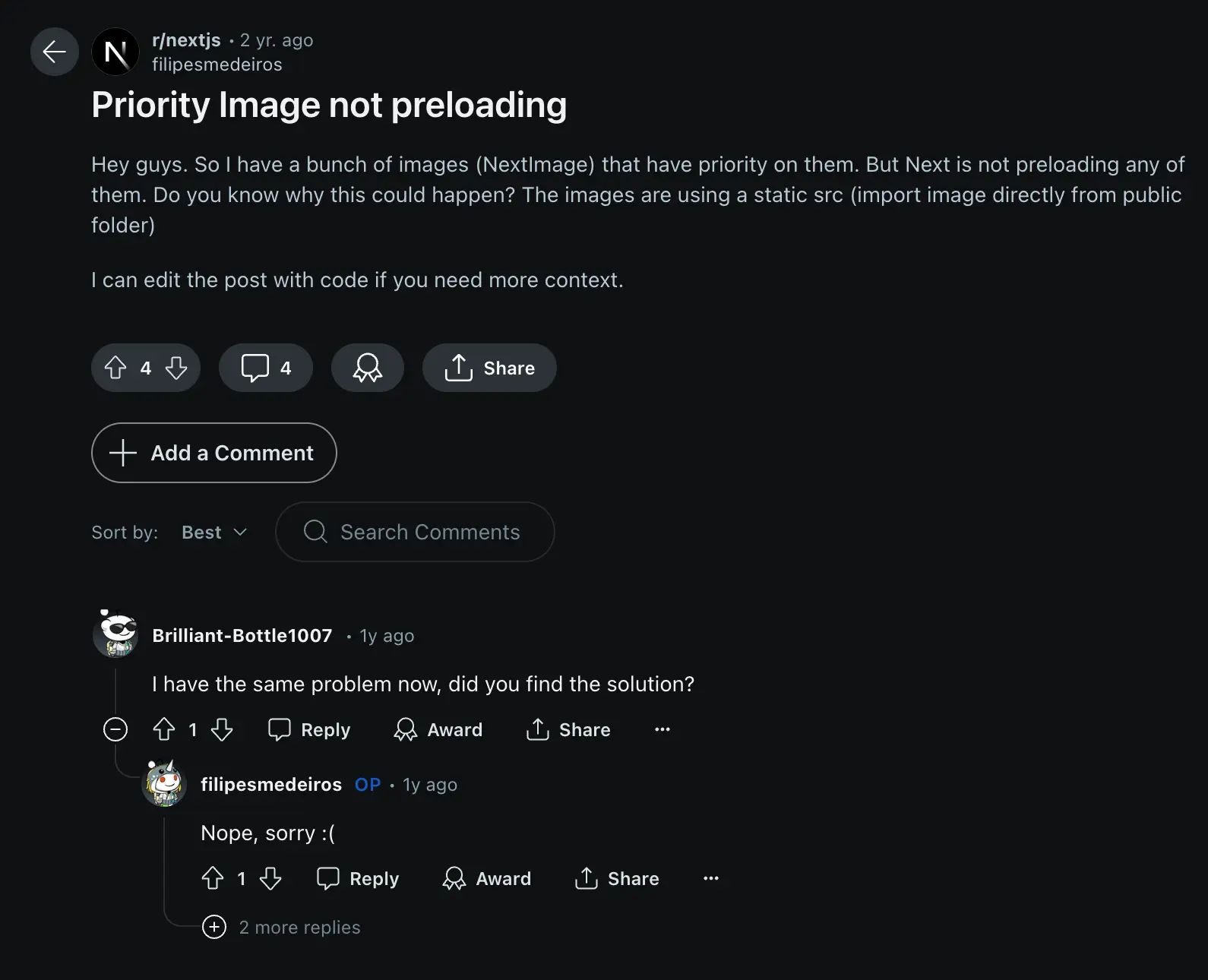Reply to Brilliant-Bottle1007's comment
The image size is (1208, 980).
(x=309, y=729)
